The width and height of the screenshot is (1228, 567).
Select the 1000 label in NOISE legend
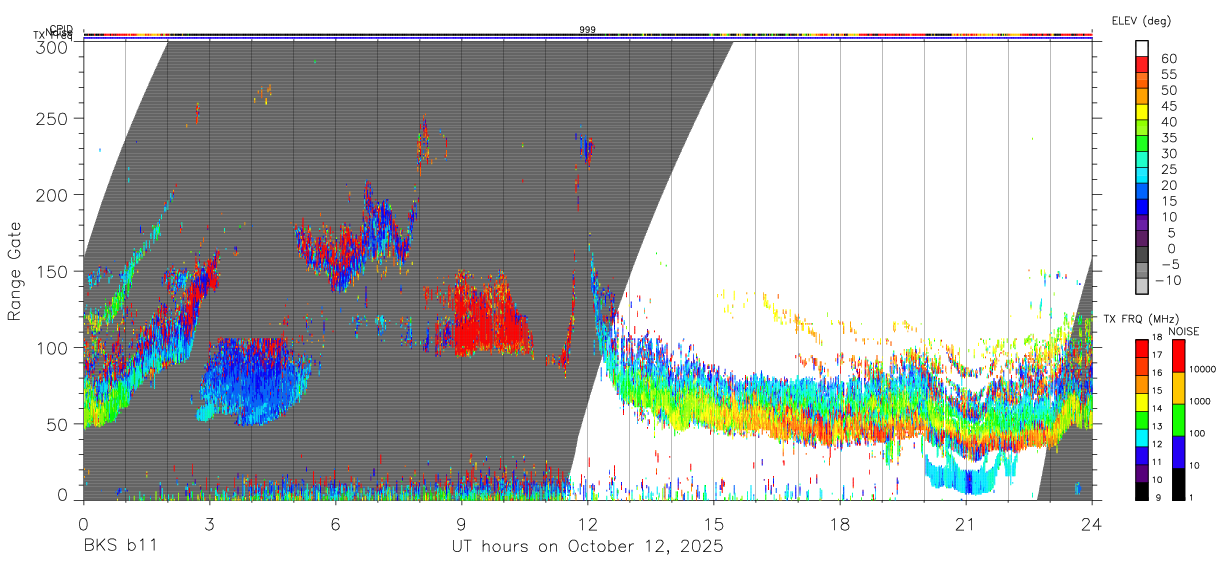point(1198,402)
